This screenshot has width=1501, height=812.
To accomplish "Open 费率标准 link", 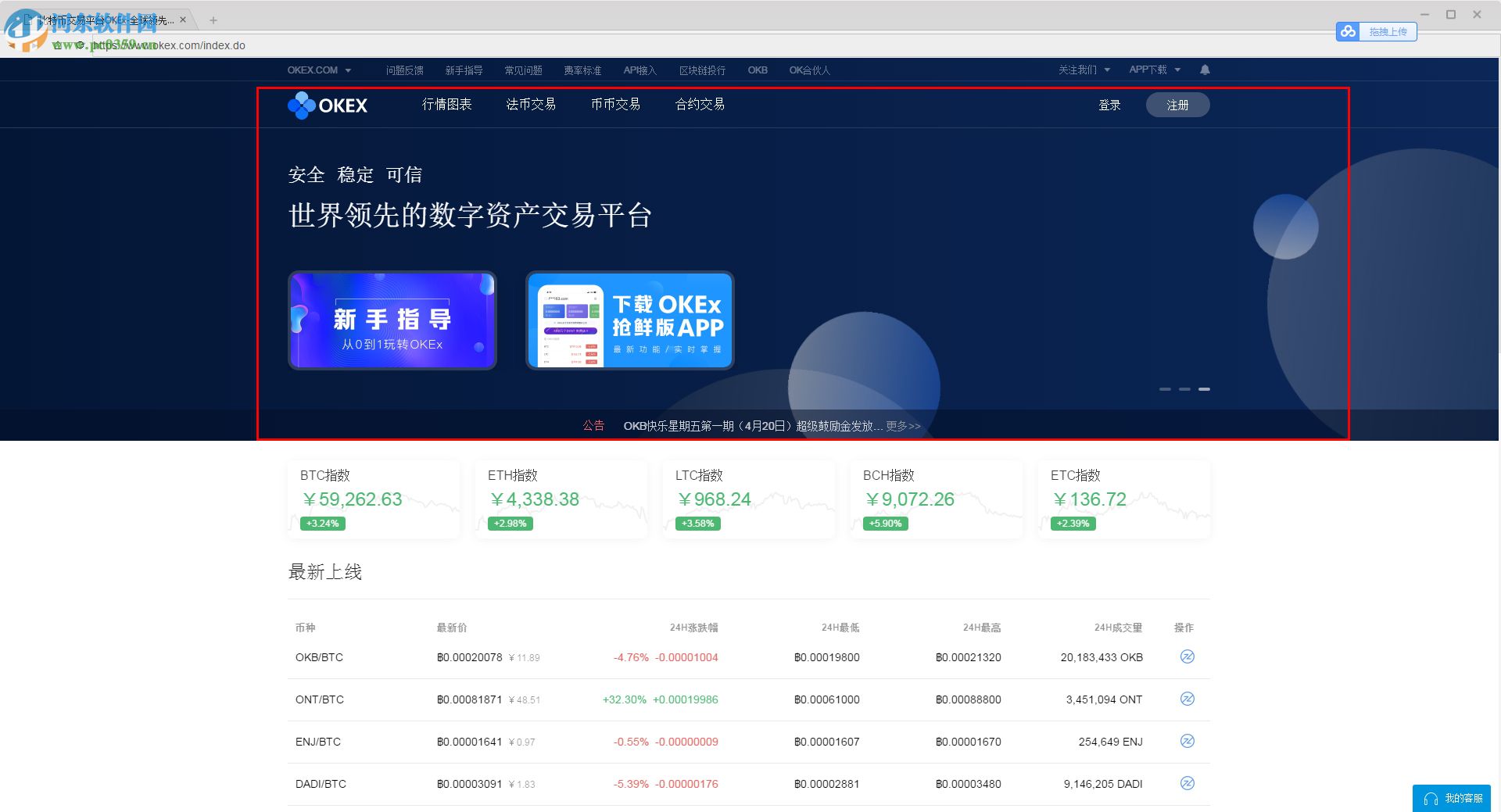I will pos(582,70).
